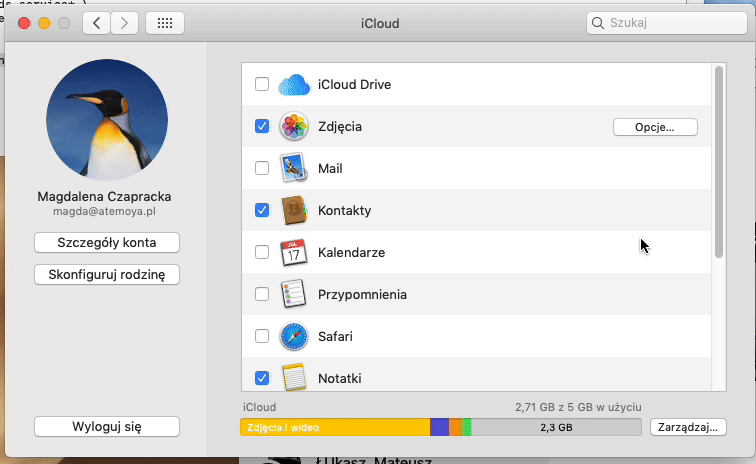Click the Kalendarze calendar icon

click(293, 252)
